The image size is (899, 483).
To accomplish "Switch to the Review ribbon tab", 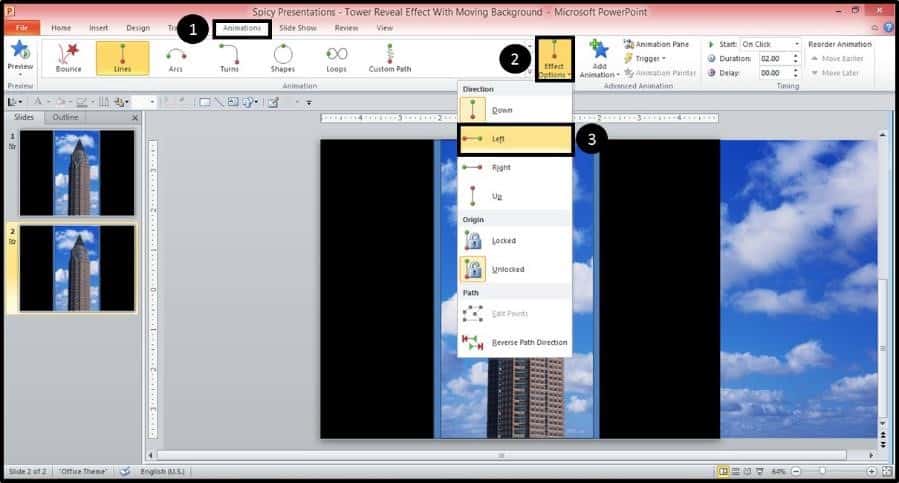I will click(346, 28).
